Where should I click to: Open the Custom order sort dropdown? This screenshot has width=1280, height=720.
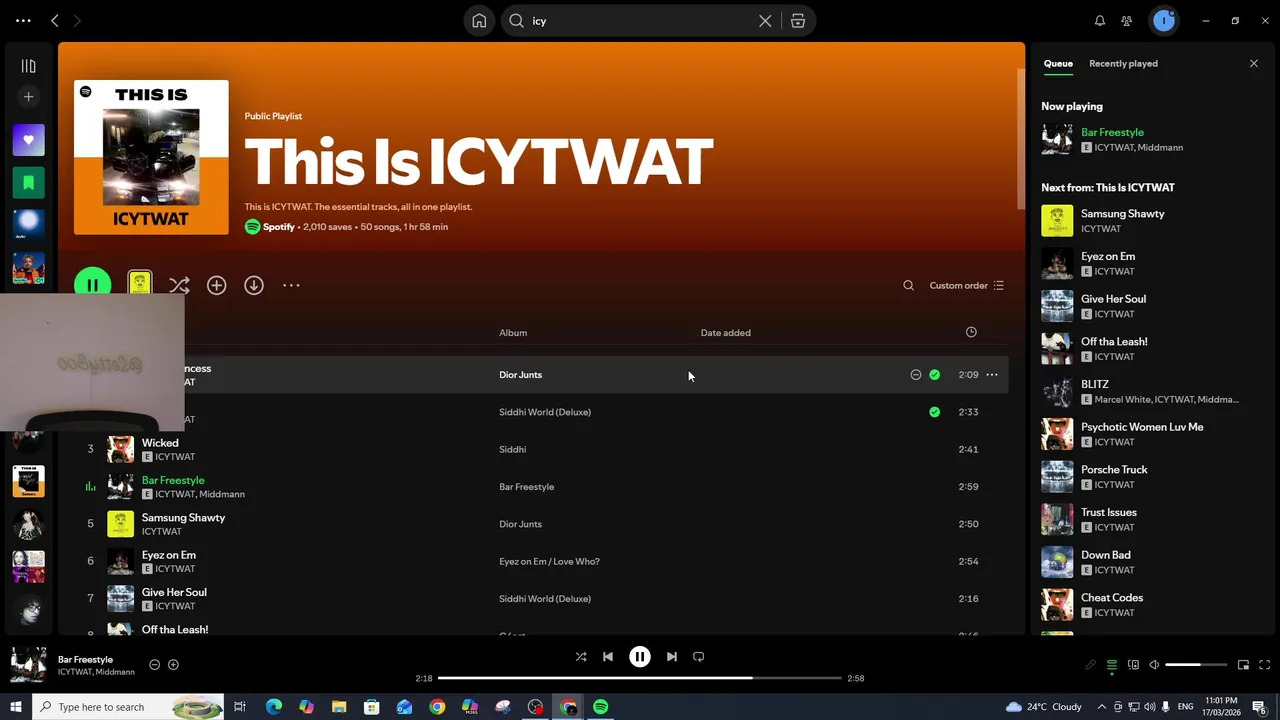(x=966, y=286)
